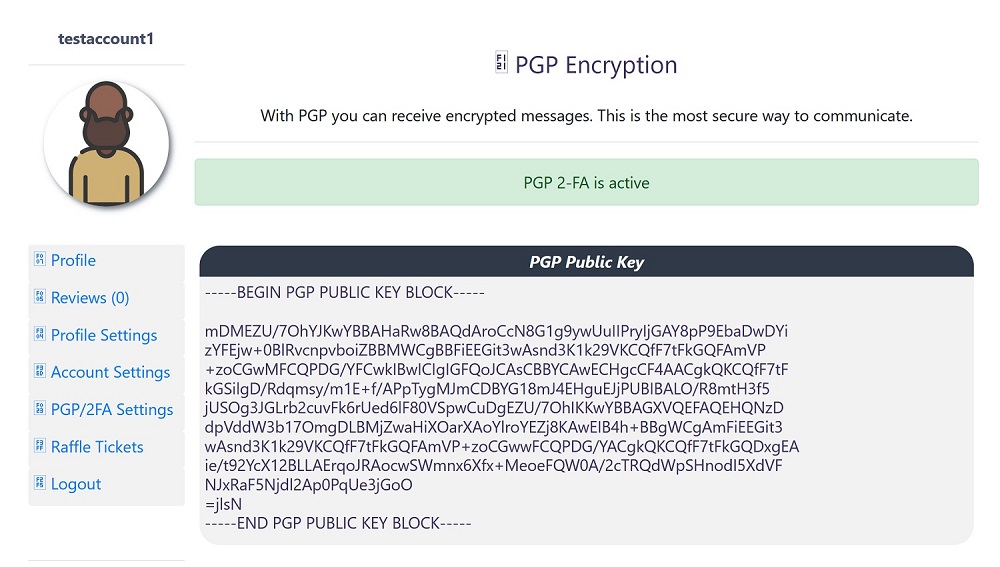Click the Logout sidebar icon
1000x567 pixels.
pos(40,483)
